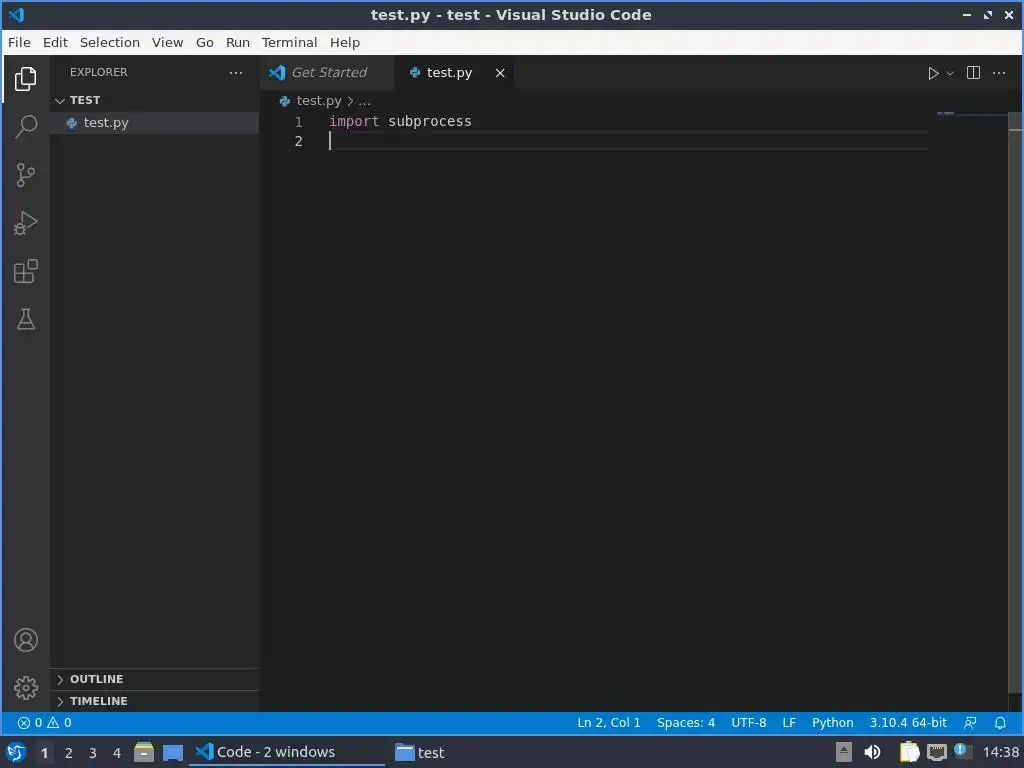Open the Search view icon
Viewport: 1024px width, 768px height.
(25, 127)
